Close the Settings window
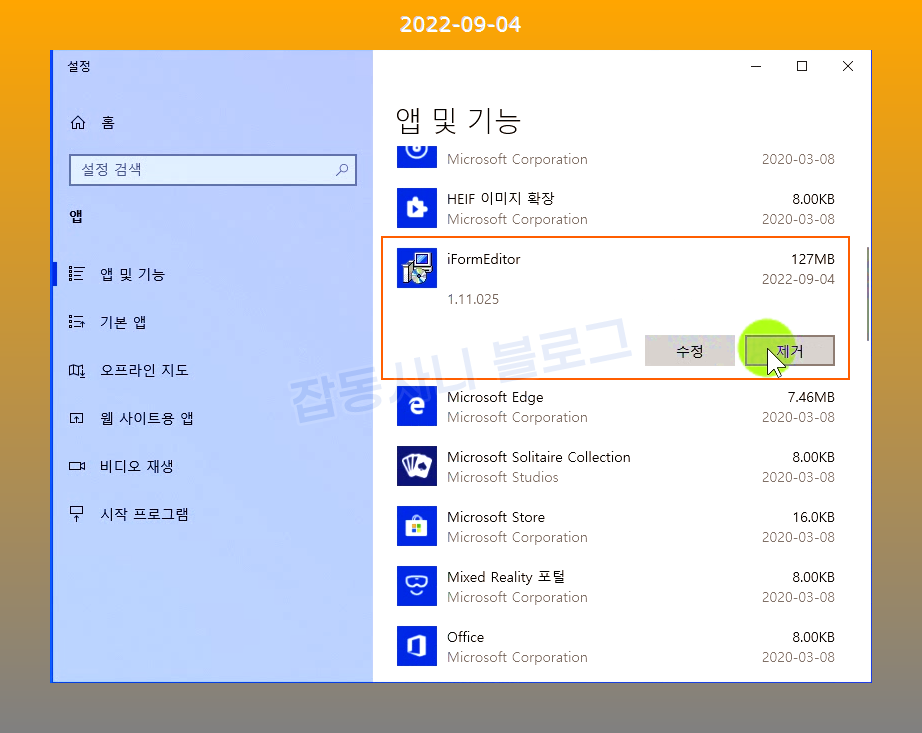This screenshot has width=922, height=733. click(848, 66)
